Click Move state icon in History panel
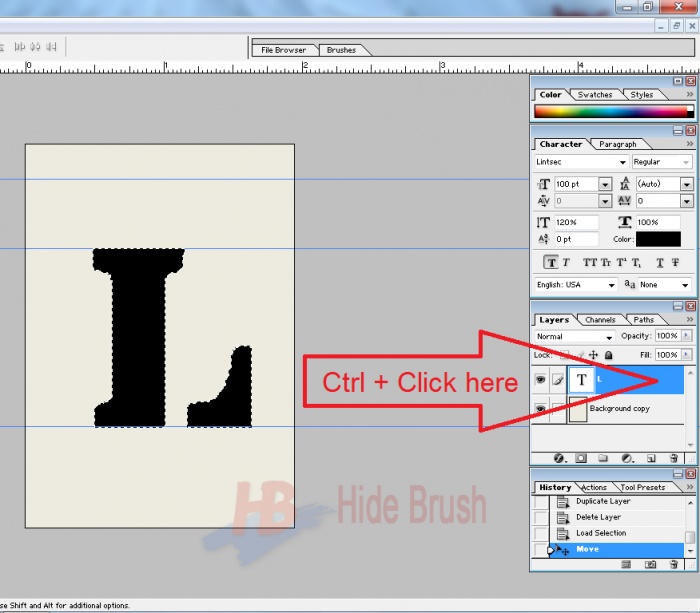Screen dimensions: 700x613 pyautogui.click(x=562, y=550)
